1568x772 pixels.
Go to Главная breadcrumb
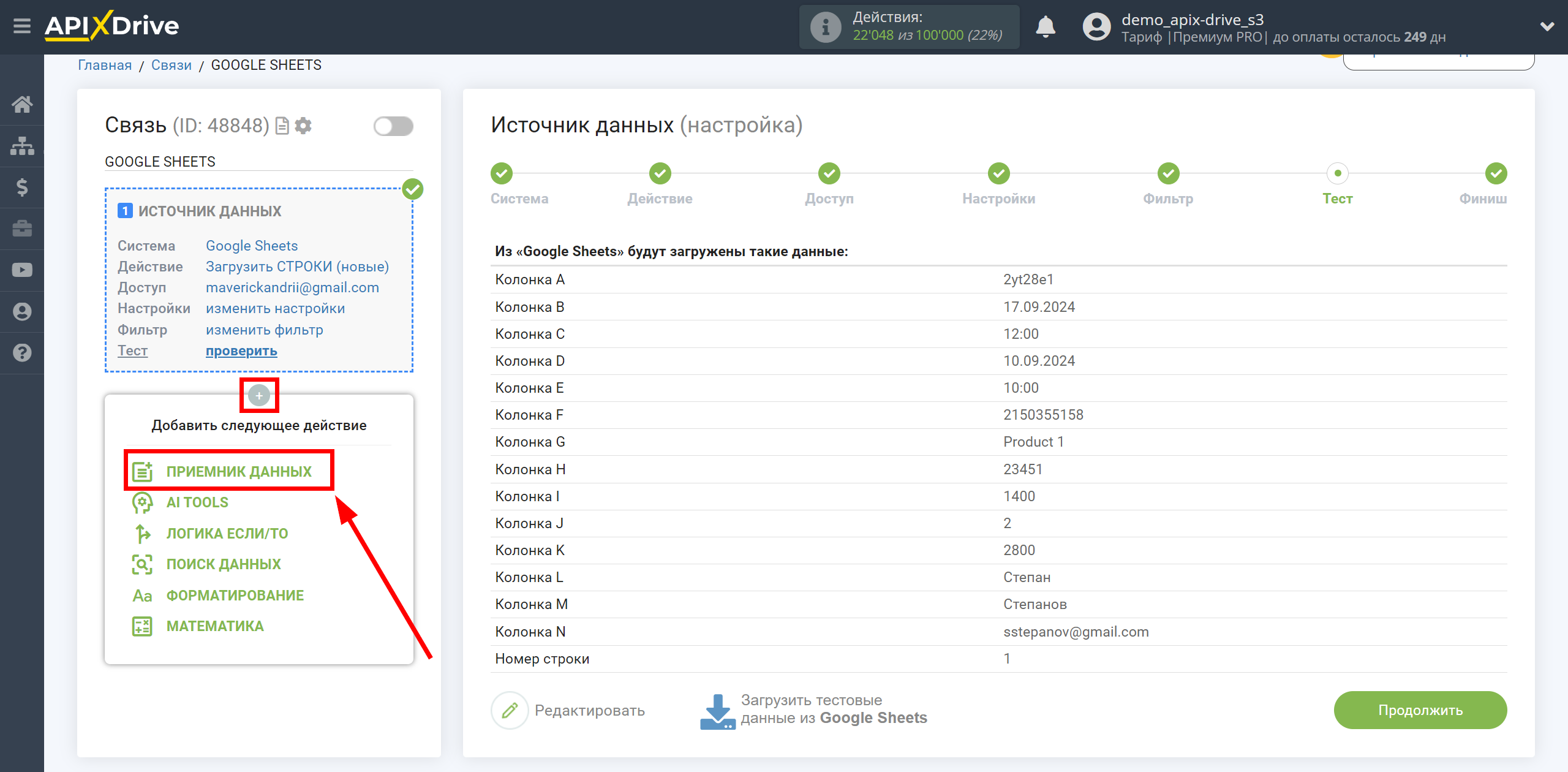click(x=105, y=65)
